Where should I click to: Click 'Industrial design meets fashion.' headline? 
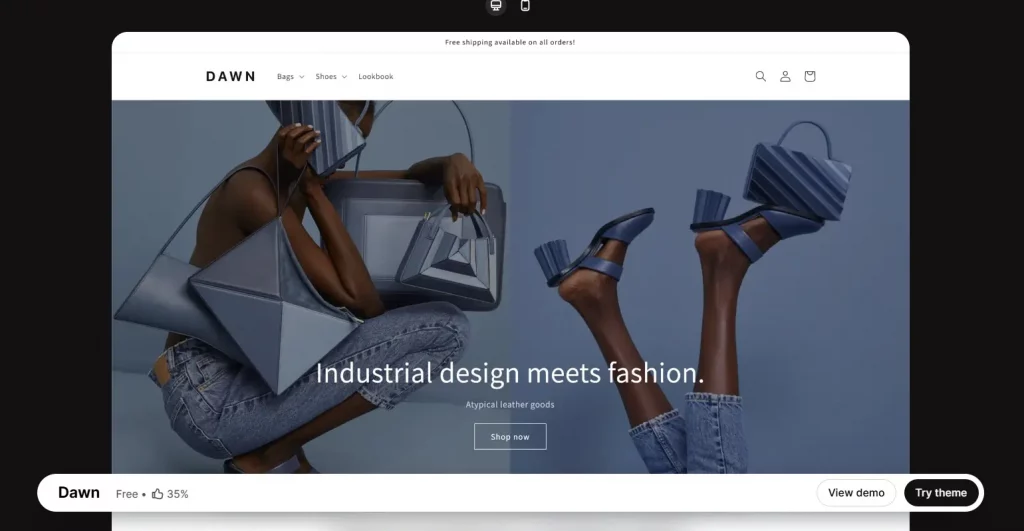[510, 373]
